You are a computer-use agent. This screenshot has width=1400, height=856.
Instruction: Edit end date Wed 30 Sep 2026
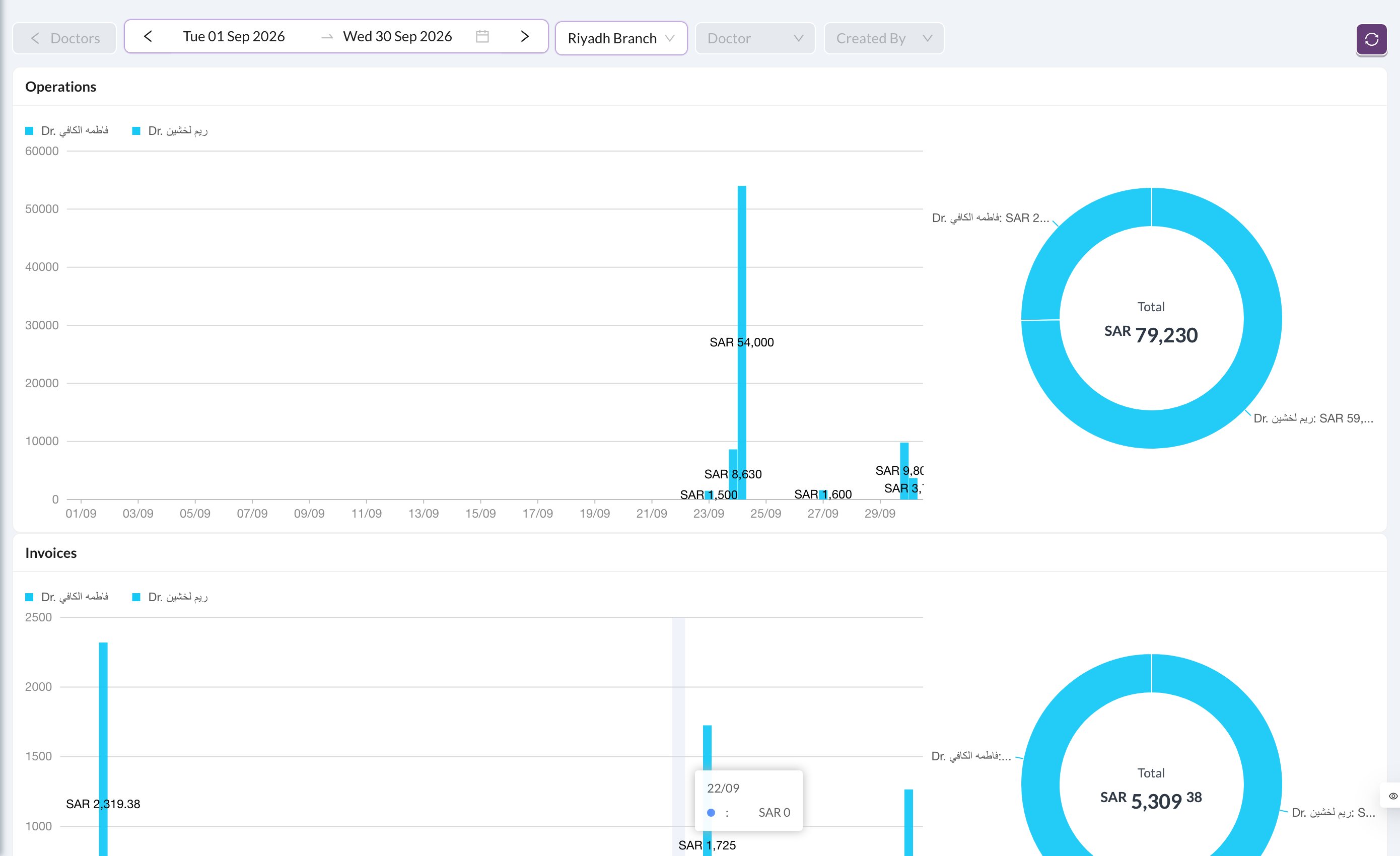coord(397,37)
